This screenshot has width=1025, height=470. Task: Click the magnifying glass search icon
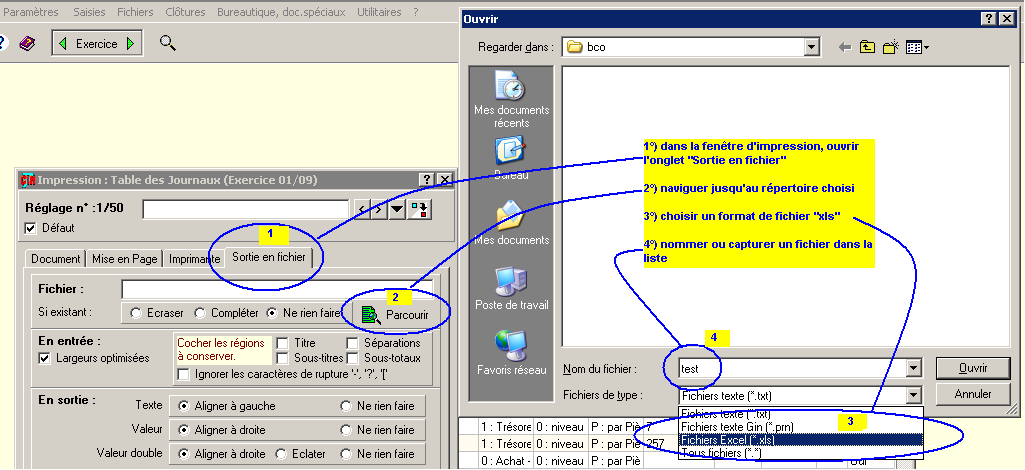[168, 43]
